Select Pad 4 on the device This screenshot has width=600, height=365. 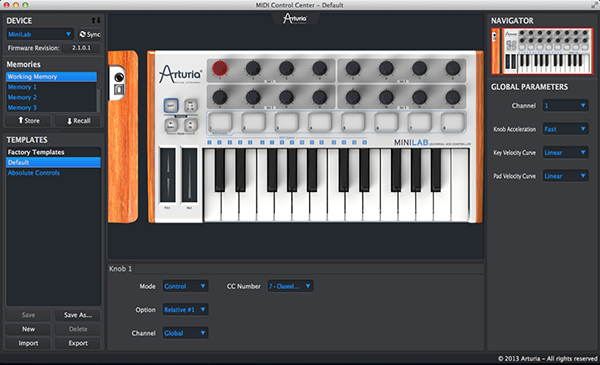(x=320, y=122)
